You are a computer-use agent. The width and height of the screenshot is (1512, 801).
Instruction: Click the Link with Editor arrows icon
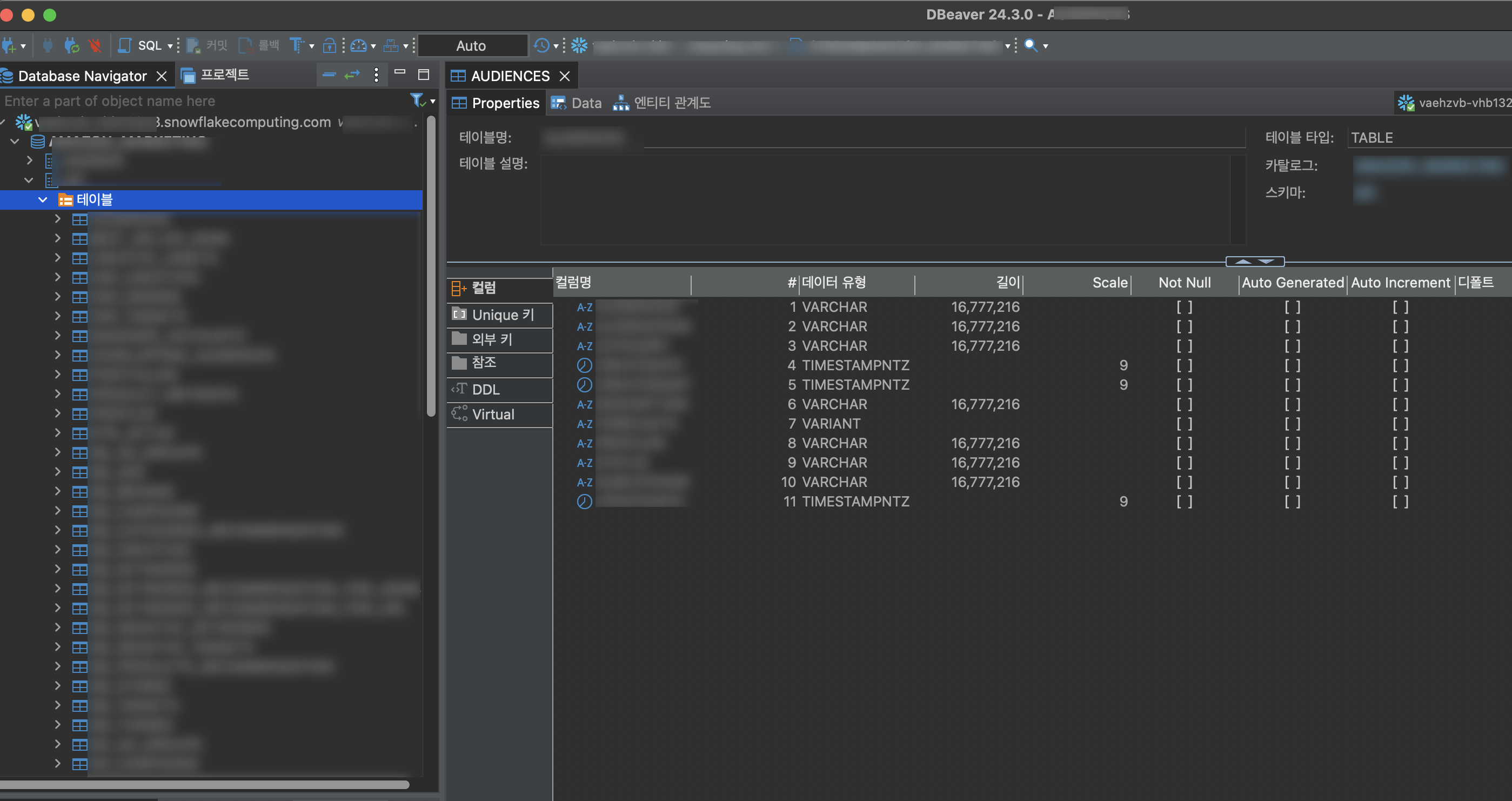tap(352, 75)
